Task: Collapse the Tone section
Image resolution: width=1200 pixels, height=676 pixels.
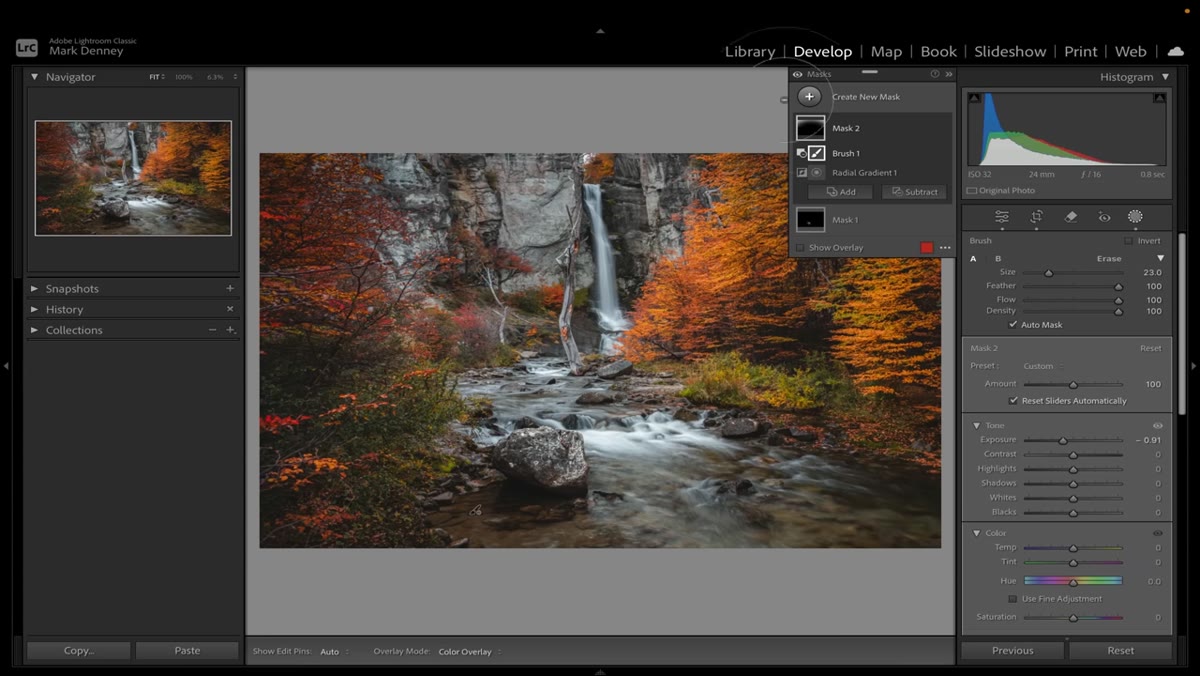Action: coord(977,426)
